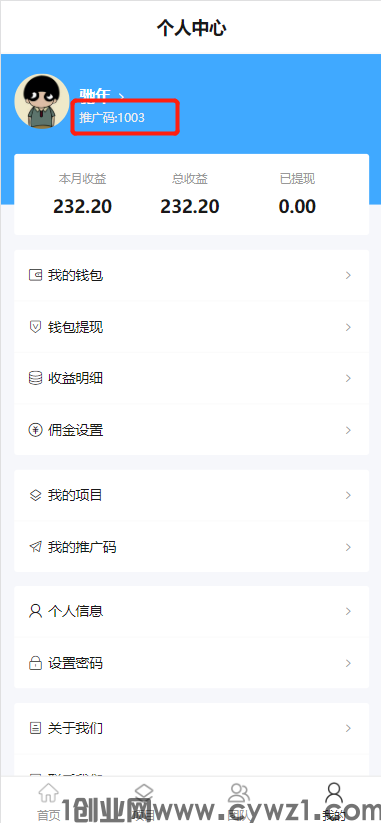Click the person icon beside 个人信息

pos(35,611)
